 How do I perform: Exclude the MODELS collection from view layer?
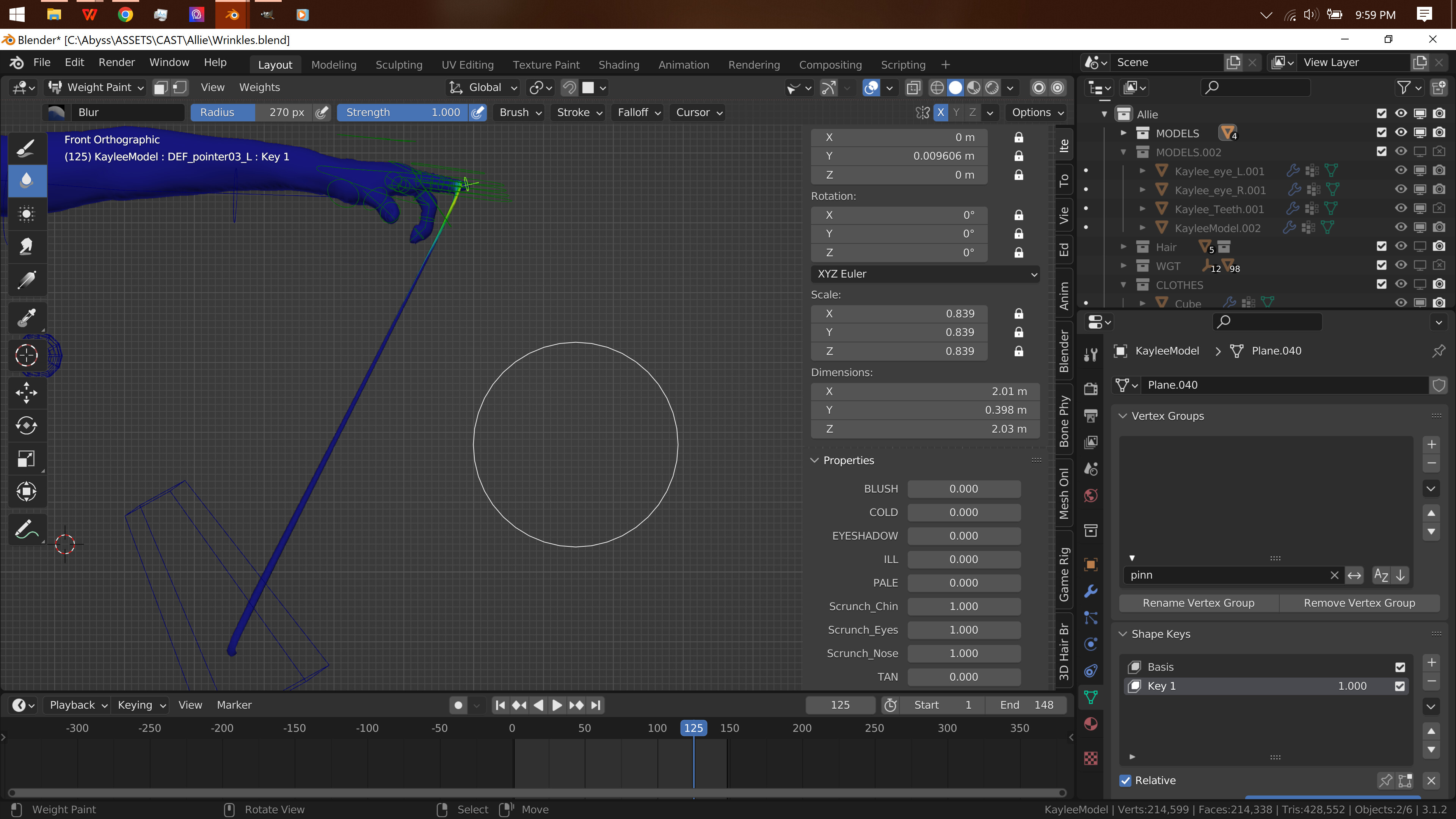pyautogui.click(x=1381, y=133)
